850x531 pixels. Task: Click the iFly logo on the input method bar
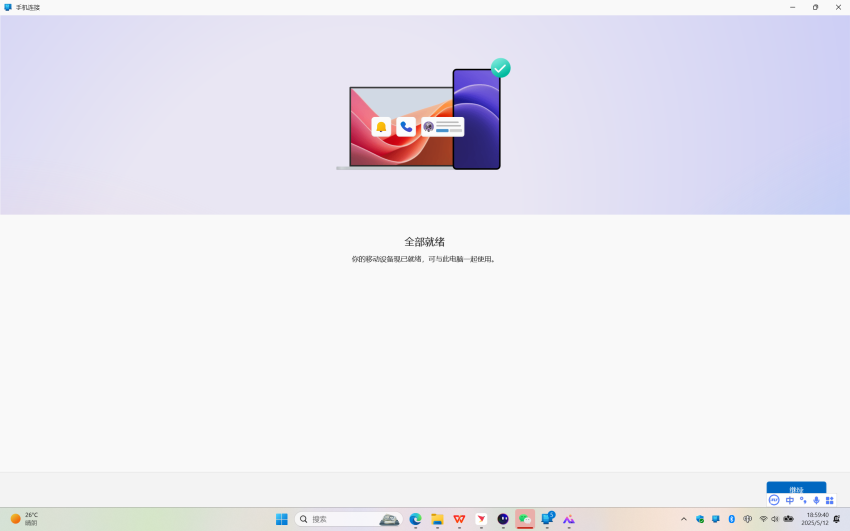(774, 500)
